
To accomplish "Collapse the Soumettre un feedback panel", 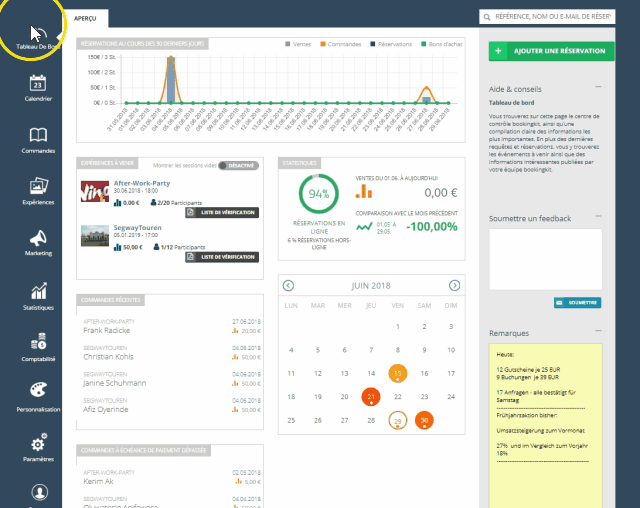I will [598, 216].
